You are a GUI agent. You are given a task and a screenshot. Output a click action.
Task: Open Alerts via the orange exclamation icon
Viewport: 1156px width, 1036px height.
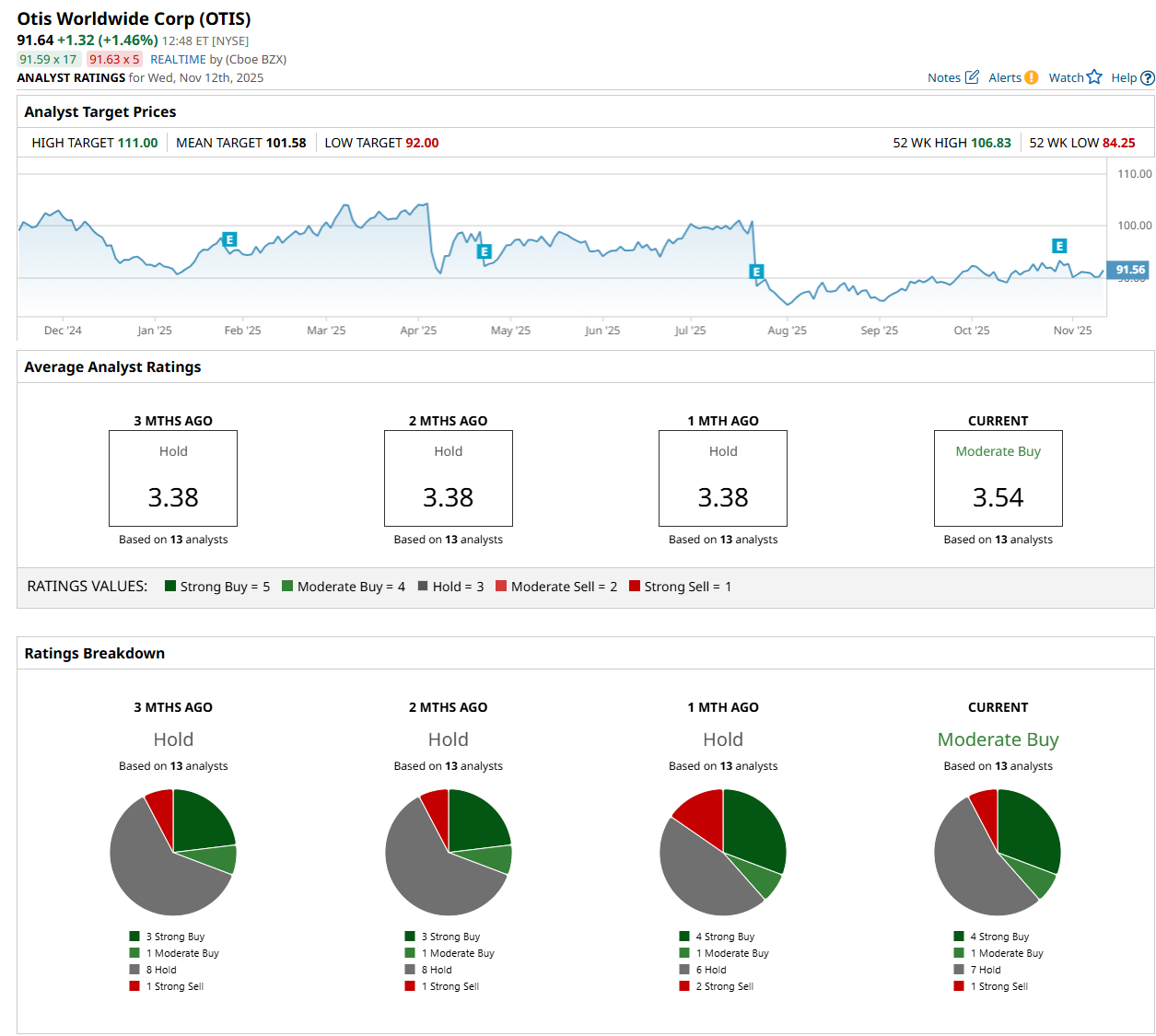coord(1032,77)
